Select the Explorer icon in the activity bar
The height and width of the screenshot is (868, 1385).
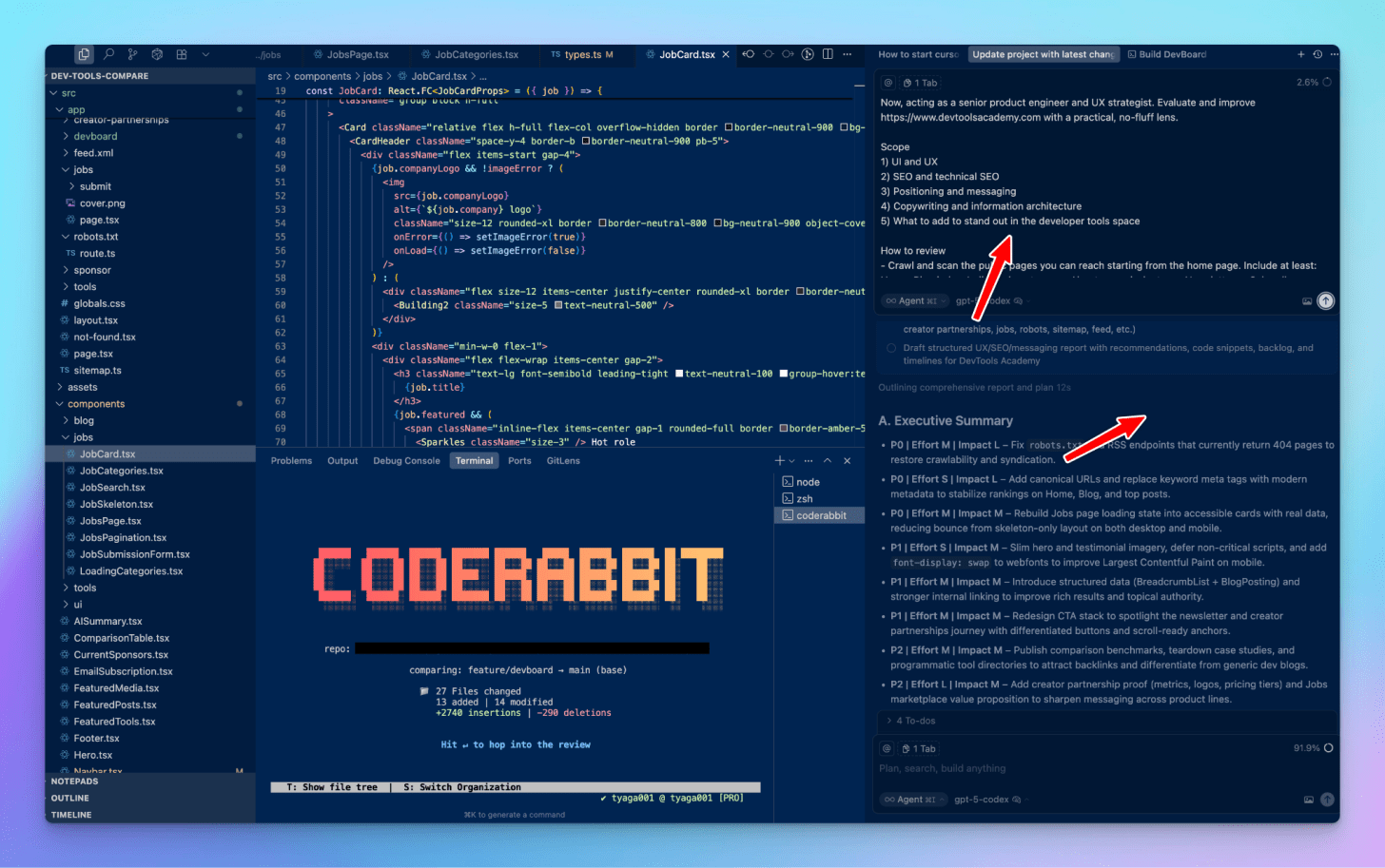click(84, 53)
